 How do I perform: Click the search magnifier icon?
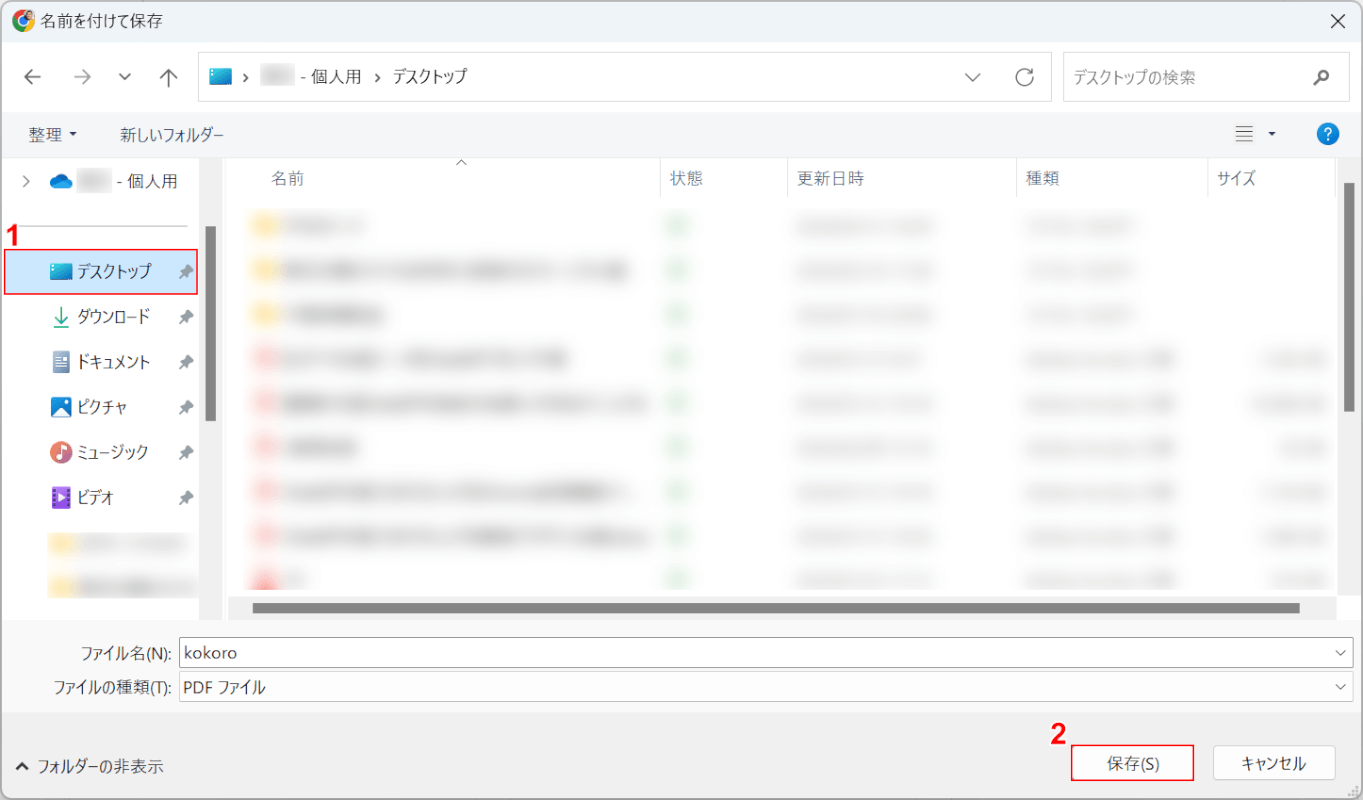(x=1322, y=77)
